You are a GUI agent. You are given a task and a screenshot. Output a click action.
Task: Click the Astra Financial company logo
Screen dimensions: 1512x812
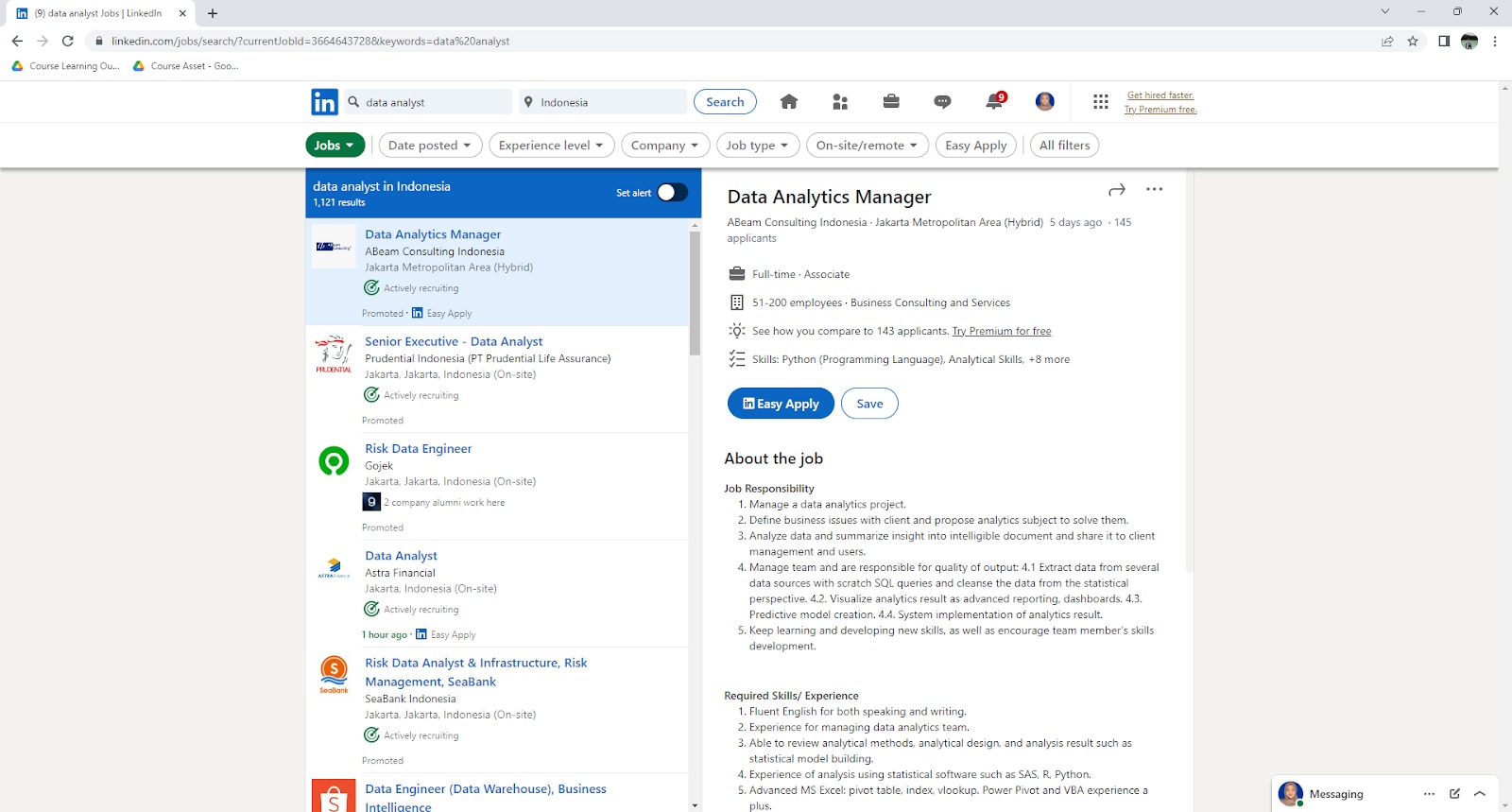pyautogui.click(x=334, y=568)
